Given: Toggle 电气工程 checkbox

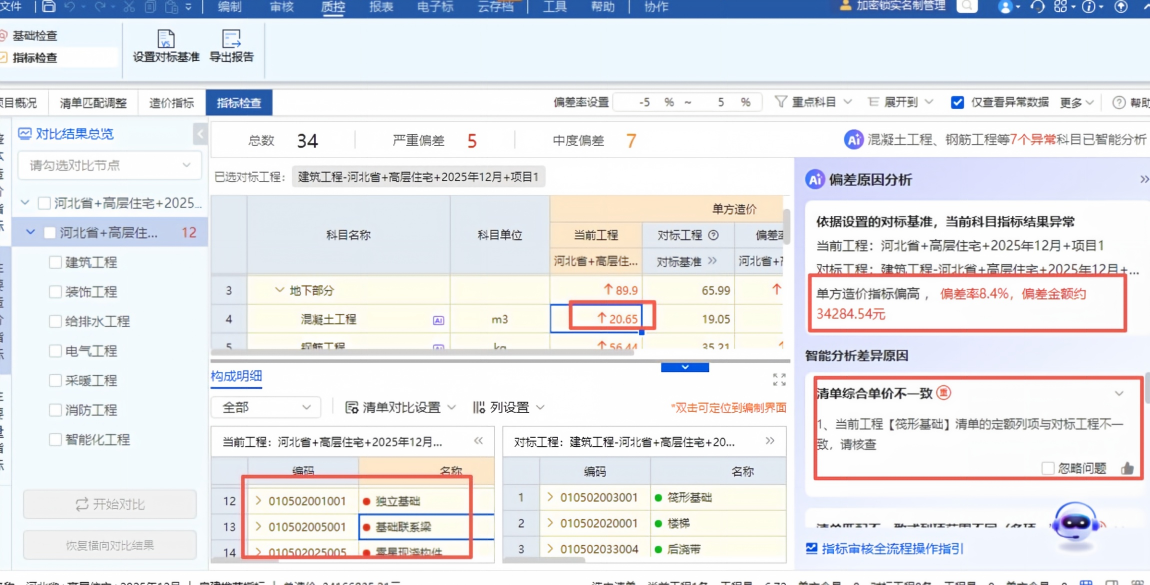Looking at the screenshot, I should 55,351.
